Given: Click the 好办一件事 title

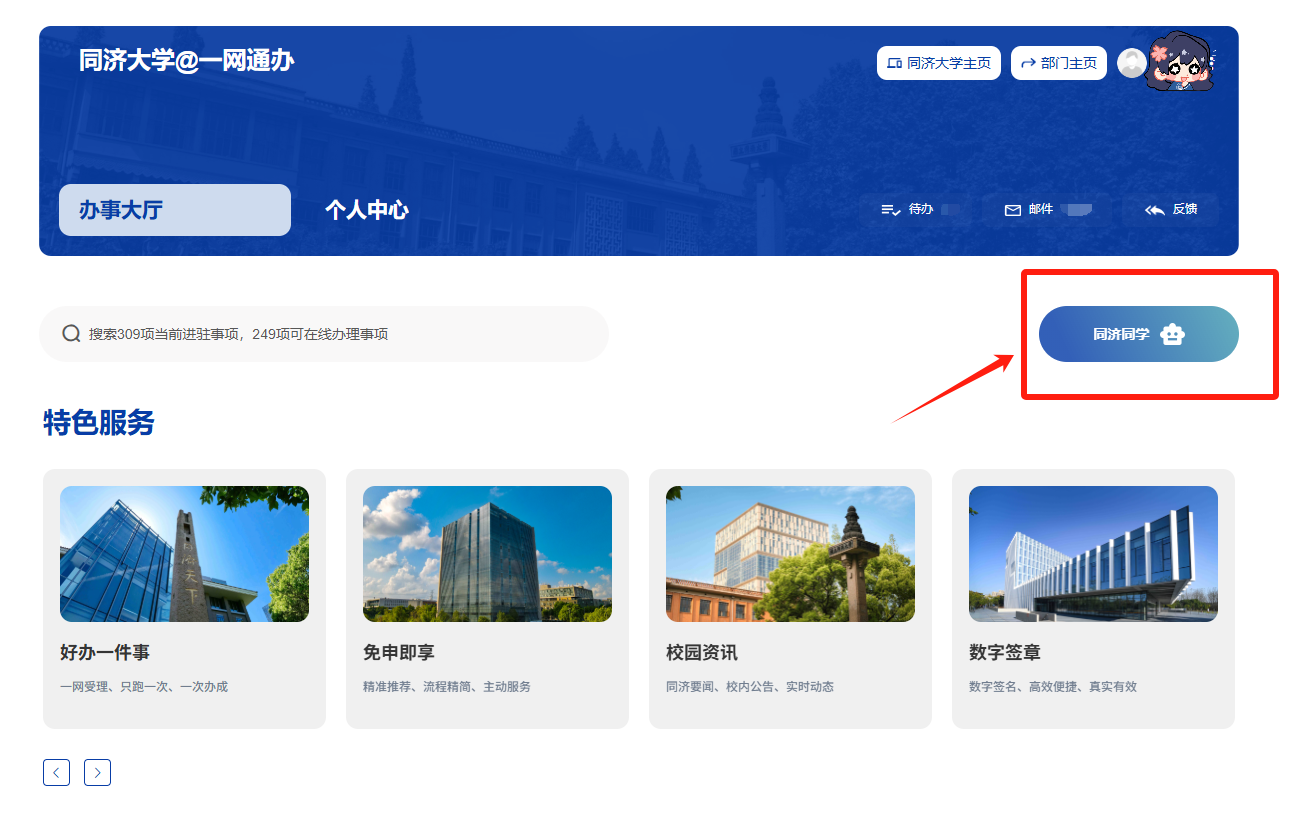Looking at the screenshot, I should (105, 653).
